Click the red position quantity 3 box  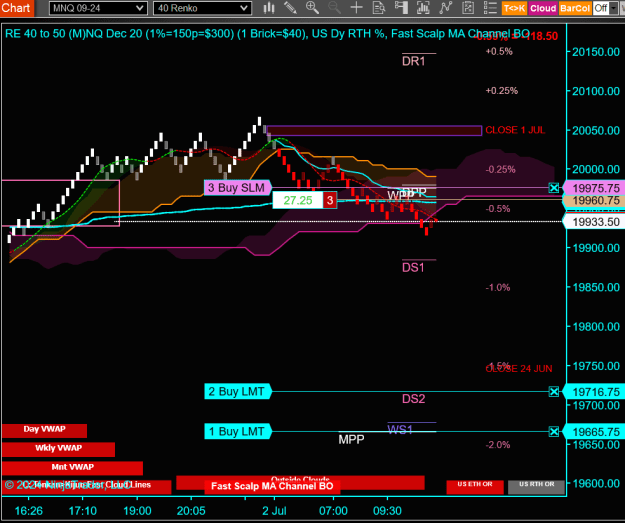[x=330, y=200]
